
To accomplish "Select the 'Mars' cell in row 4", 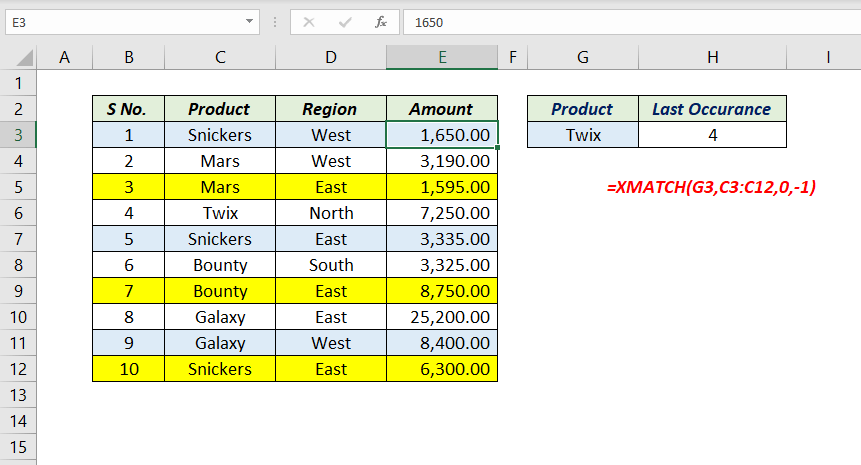I will (x=220, y=161).
